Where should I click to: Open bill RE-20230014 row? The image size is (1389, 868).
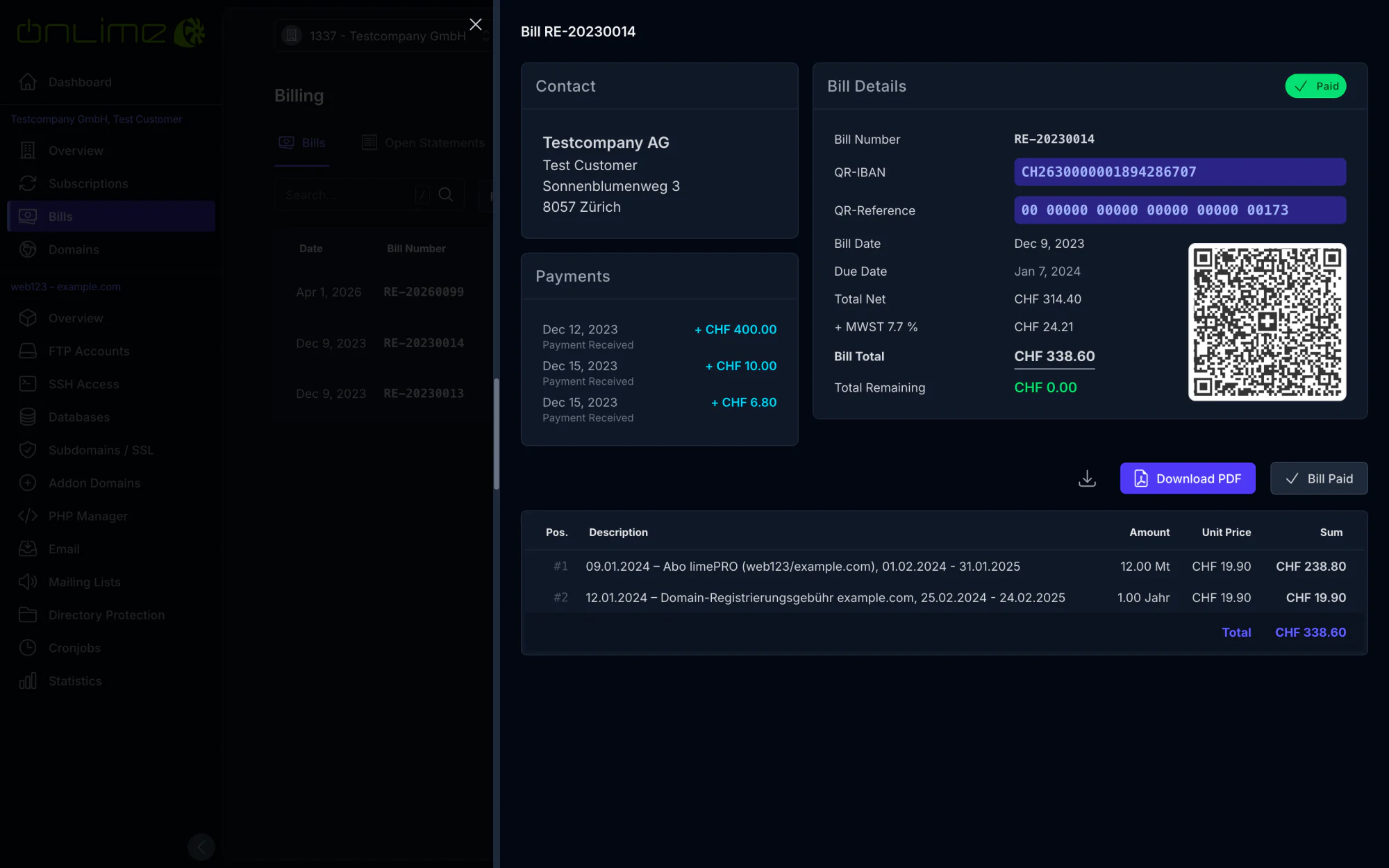click(384, 343)
